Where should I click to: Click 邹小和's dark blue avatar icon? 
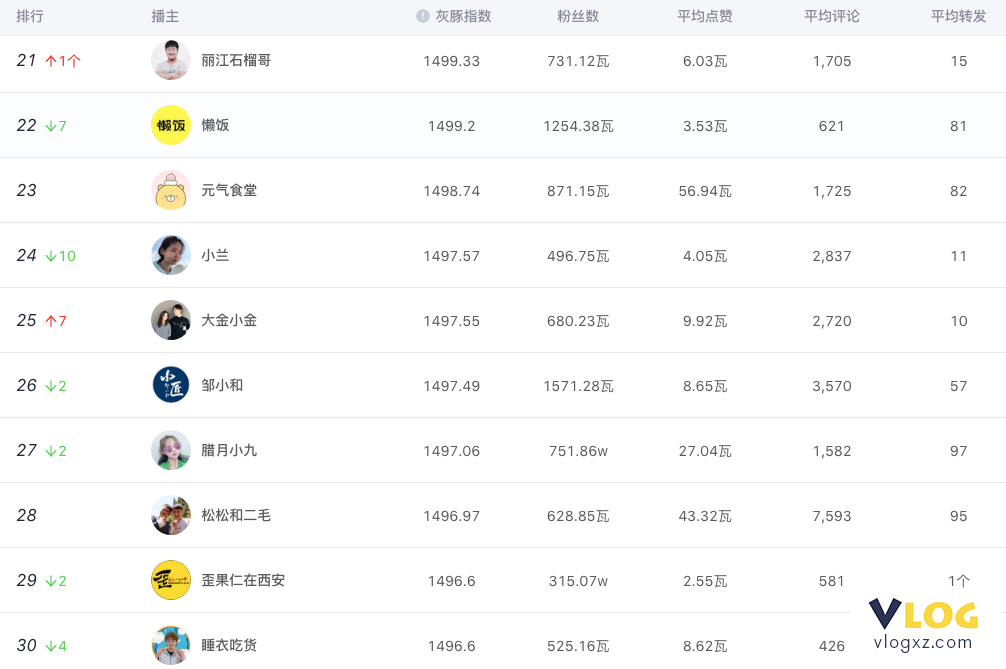(171, 385)
